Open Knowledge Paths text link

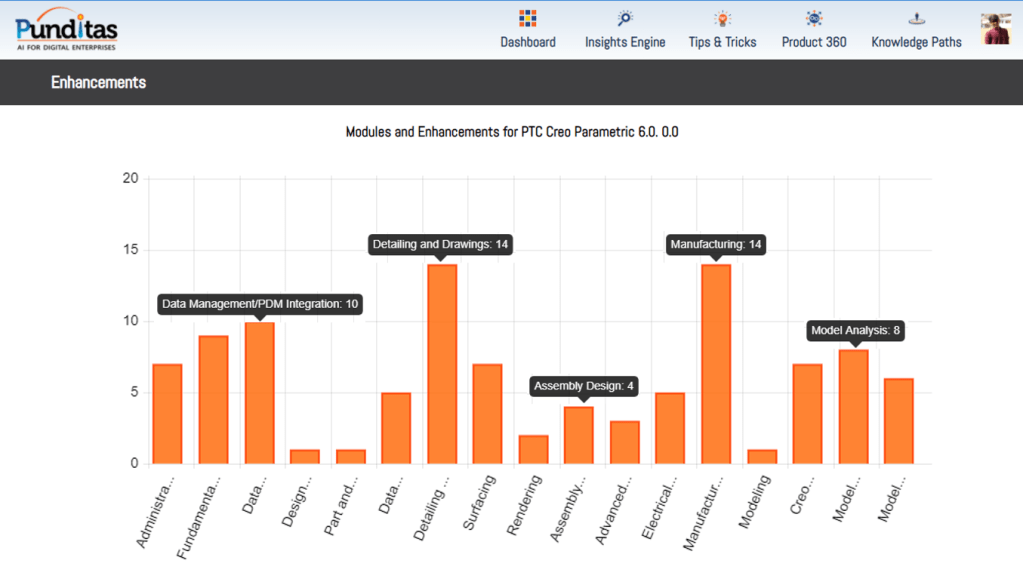tap(916, 42)
